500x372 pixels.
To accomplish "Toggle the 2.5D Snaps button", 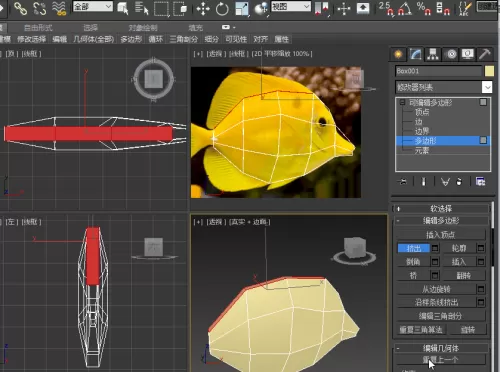I will tap(386, 8).
